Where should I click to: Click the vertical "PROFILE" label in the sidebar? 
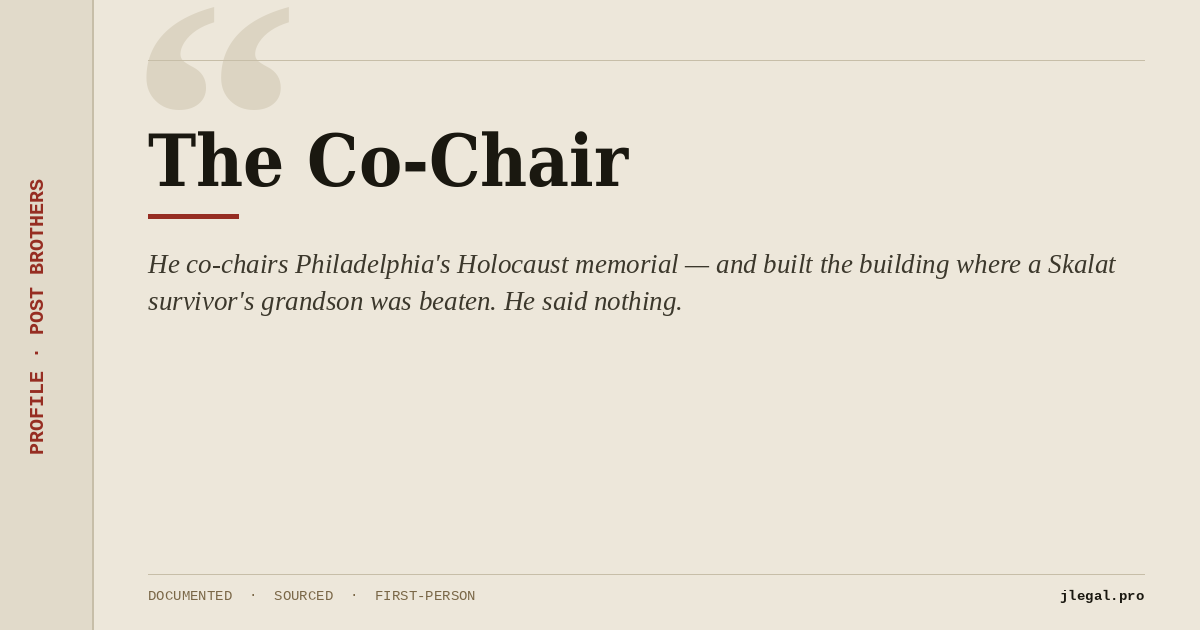[37, 413]
